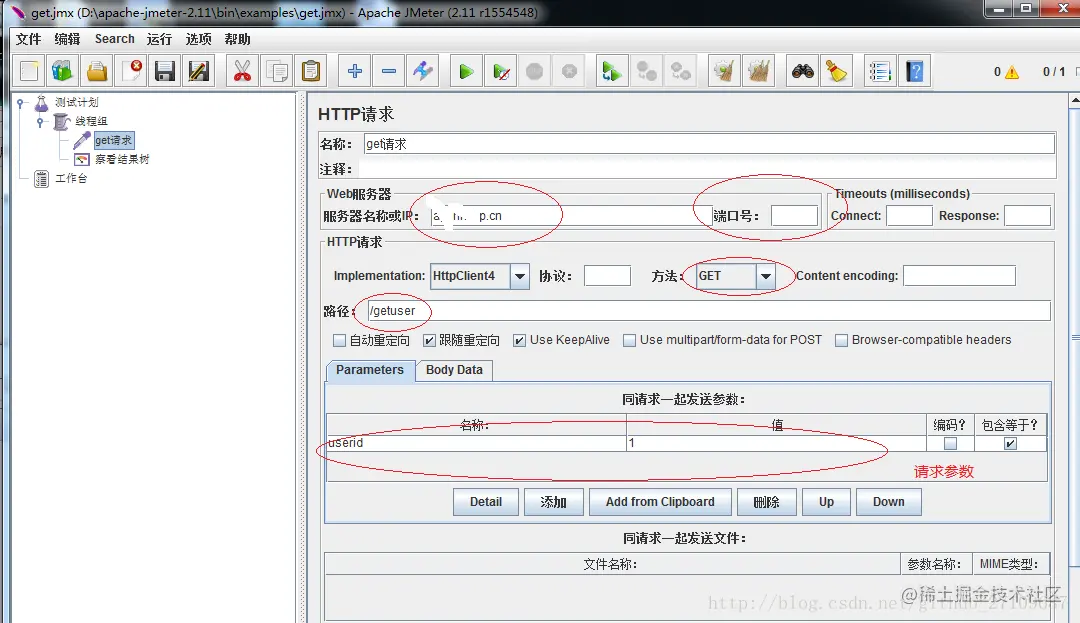This screenshot has width=1080, height=623.
Task: Enable Use multipart/form-data for POST
Action: [629, 340]
